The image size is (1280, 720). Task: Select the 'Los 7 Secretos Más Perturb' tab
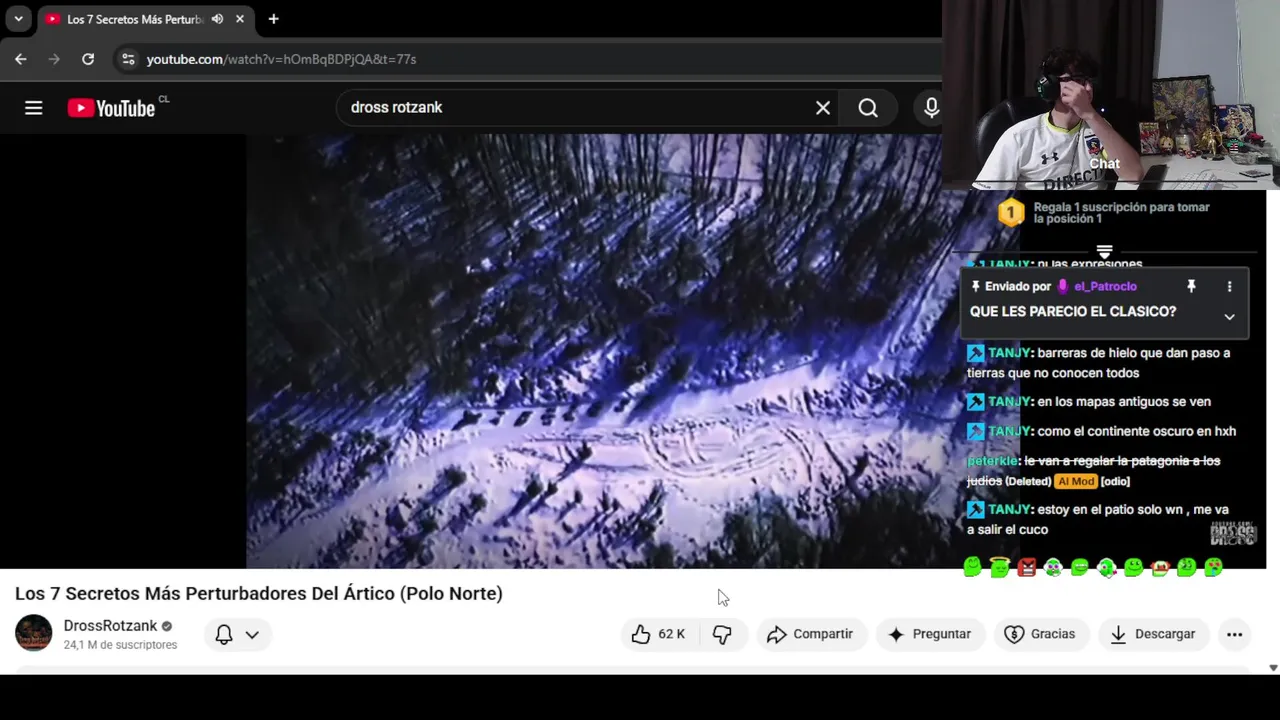pos(134,19)
